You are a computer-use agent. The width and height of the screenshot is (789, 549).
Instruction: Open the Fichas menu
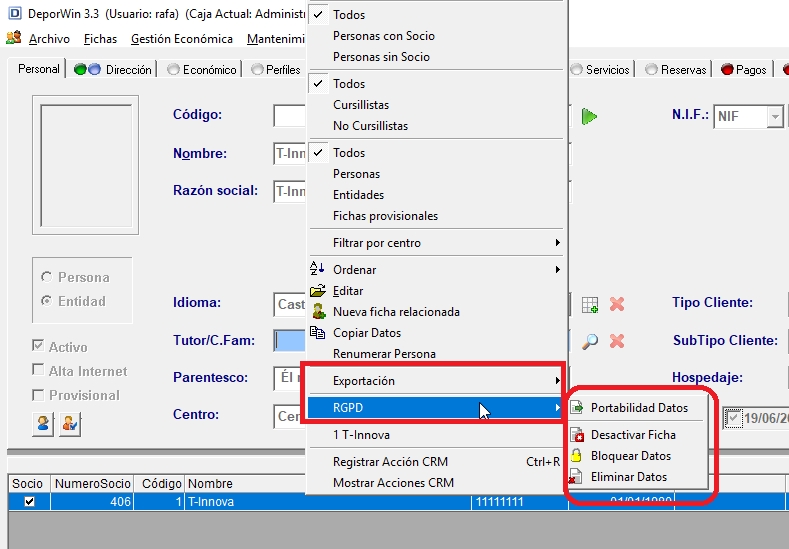[100, 39]
